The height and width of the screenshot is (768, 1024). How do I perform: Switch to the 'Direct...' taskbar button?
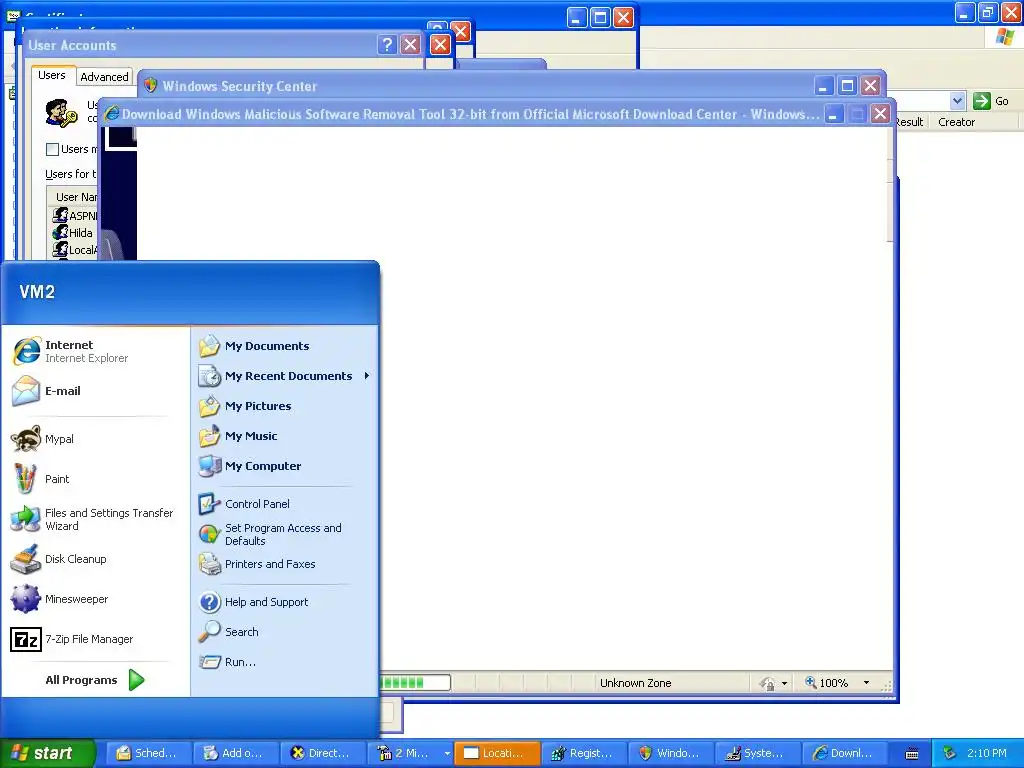tap(323, 753)
